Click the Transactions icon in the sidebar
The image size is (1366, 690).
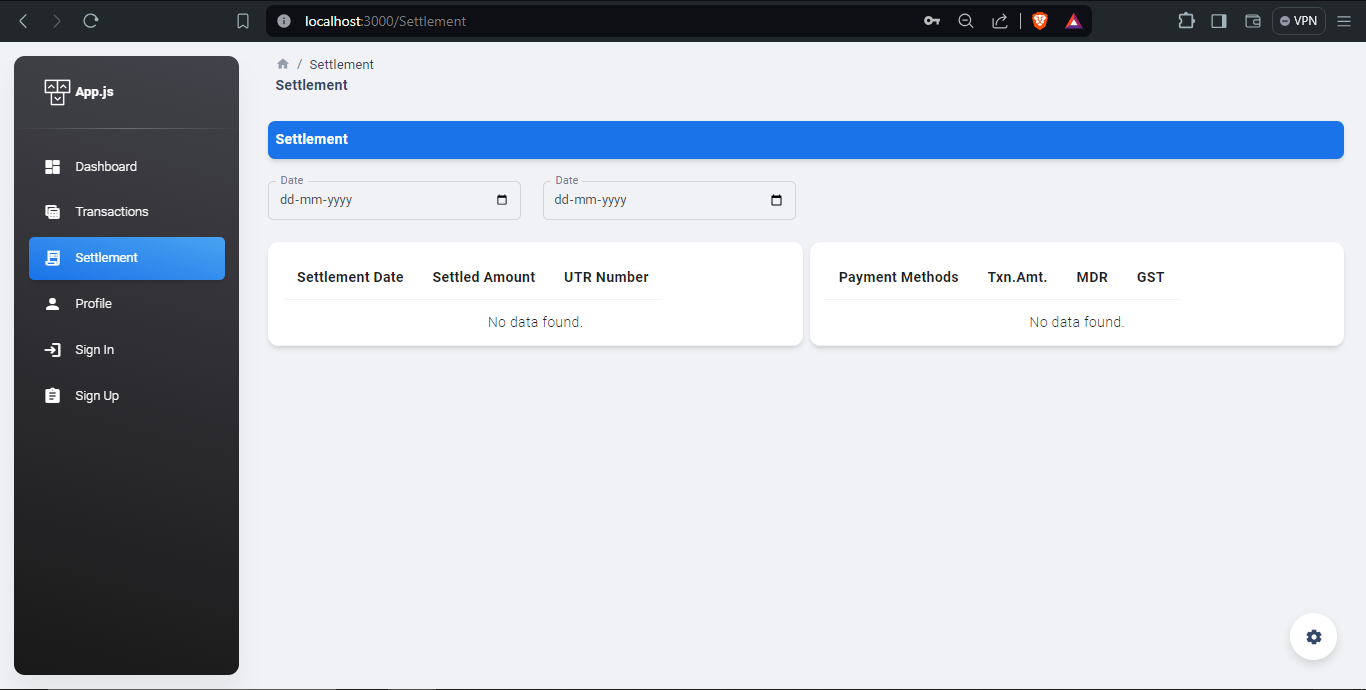53,212
